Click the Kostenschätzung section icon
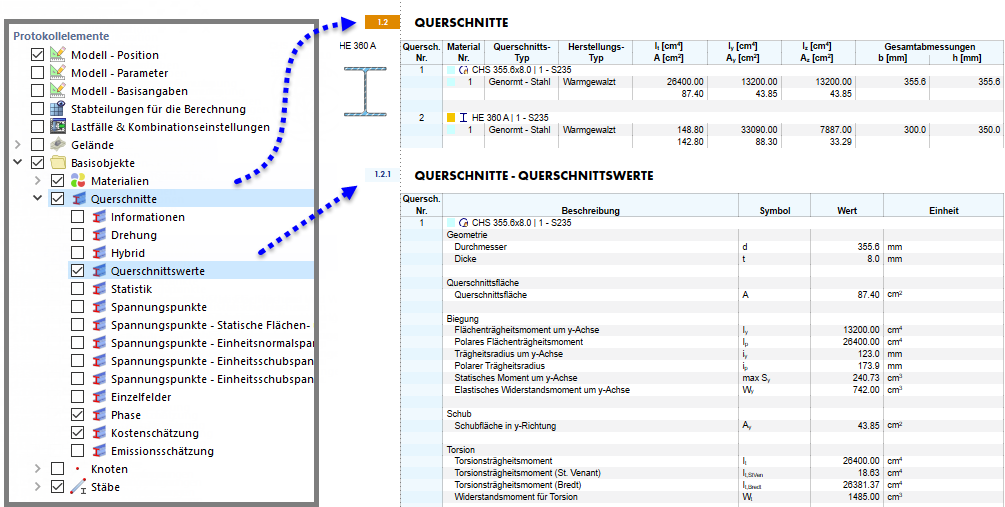The height and width of the screenshot is (507, 1005). (x=99, y=433)
